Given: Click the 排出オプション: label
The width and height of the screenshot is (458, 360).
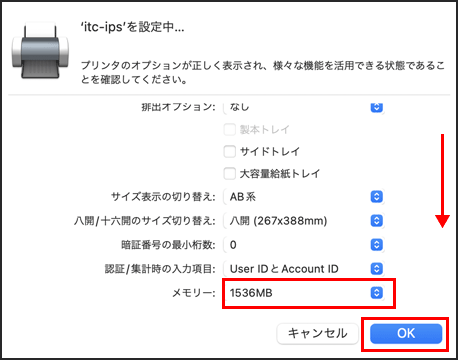Looking at the screenshot, I should coord(178,107).
